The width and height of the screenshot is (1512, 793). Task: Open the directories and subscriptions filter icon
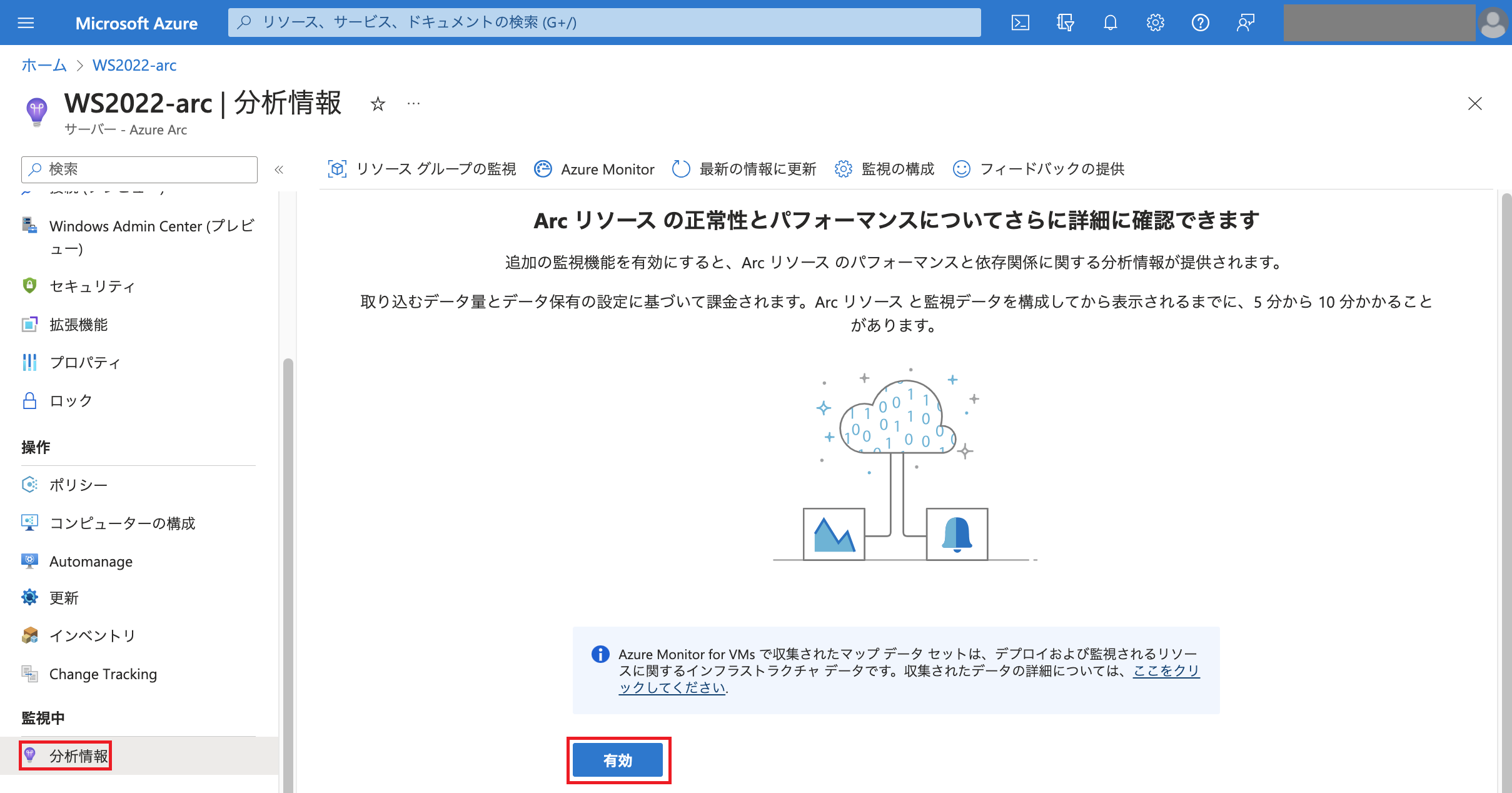(1065, 23)
